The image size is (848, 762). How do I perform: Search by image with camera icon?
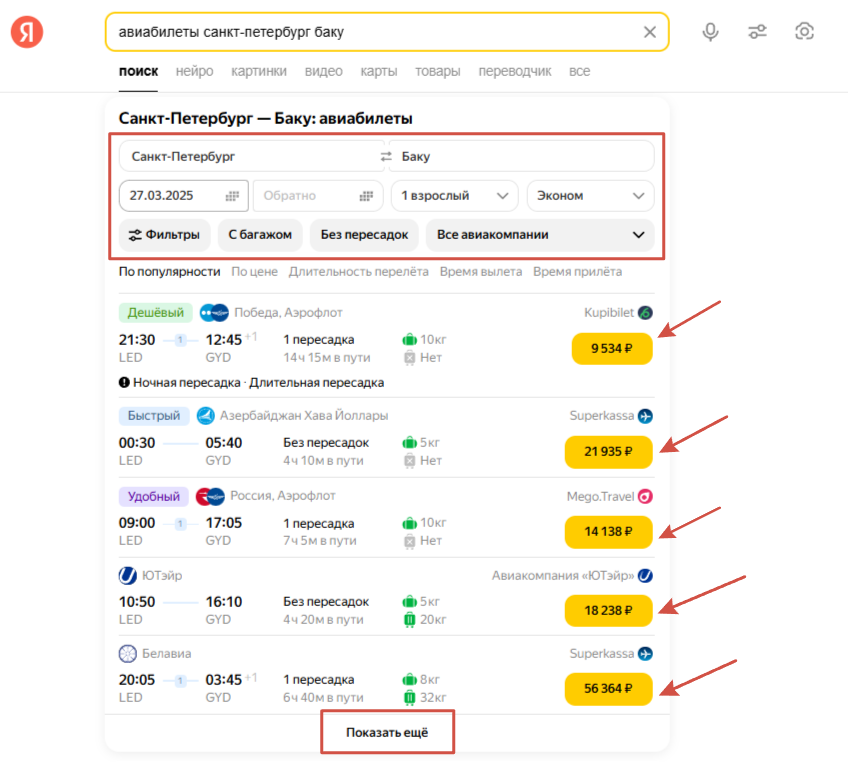pos(804,32)
